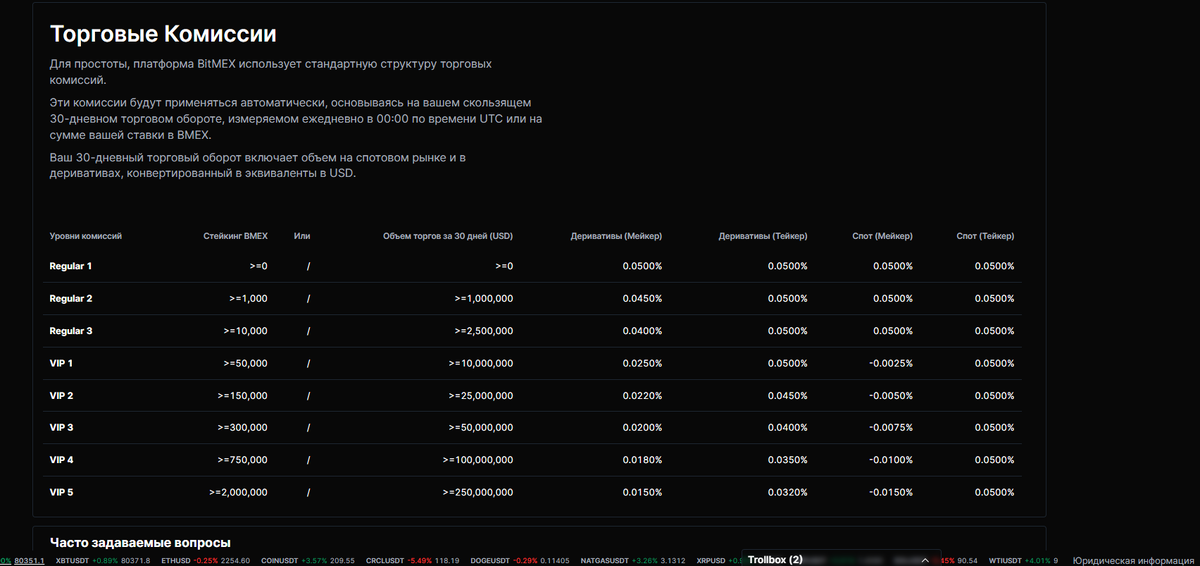
Task: Select XBTUSDT in the bottom ticker
Action: click(x=73, y=561)
